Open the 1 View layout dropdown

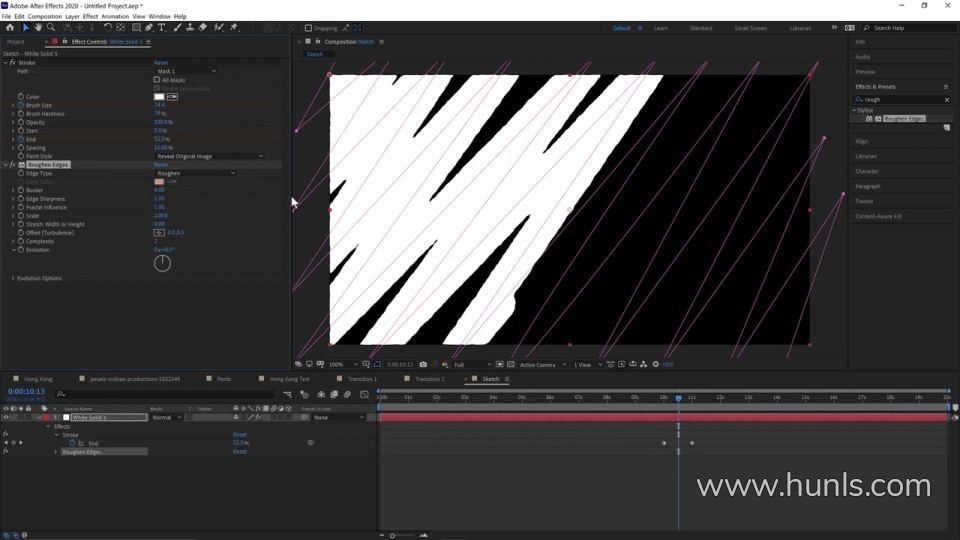click(588, 364)
